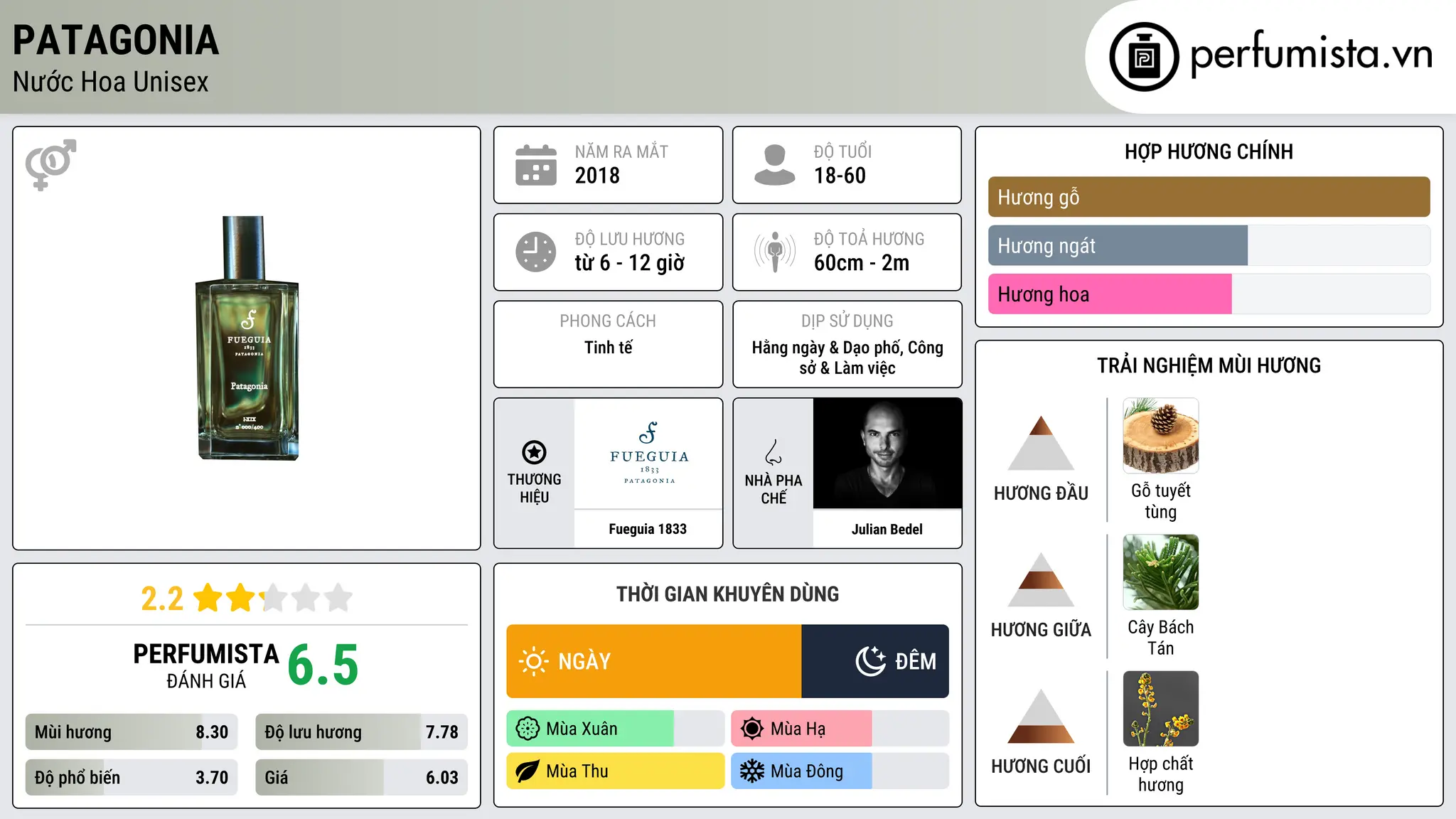This screenshot has width=1456, height=819.
Task: Click the unisex gender symbol icon
Action: (x=50, y=165)
